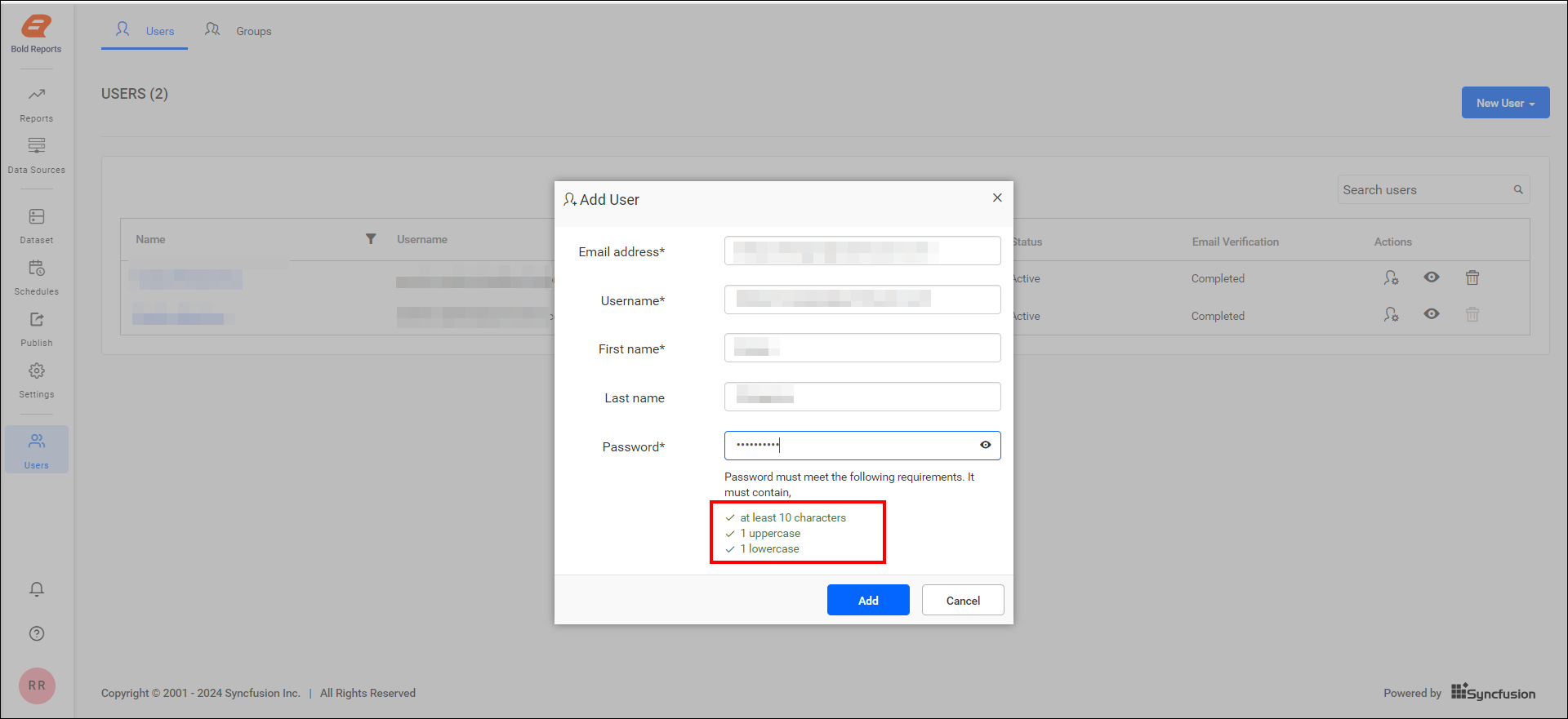Click the Email Verification column header
Screen dimensions: 1568x719
[x=1235, y=242]
